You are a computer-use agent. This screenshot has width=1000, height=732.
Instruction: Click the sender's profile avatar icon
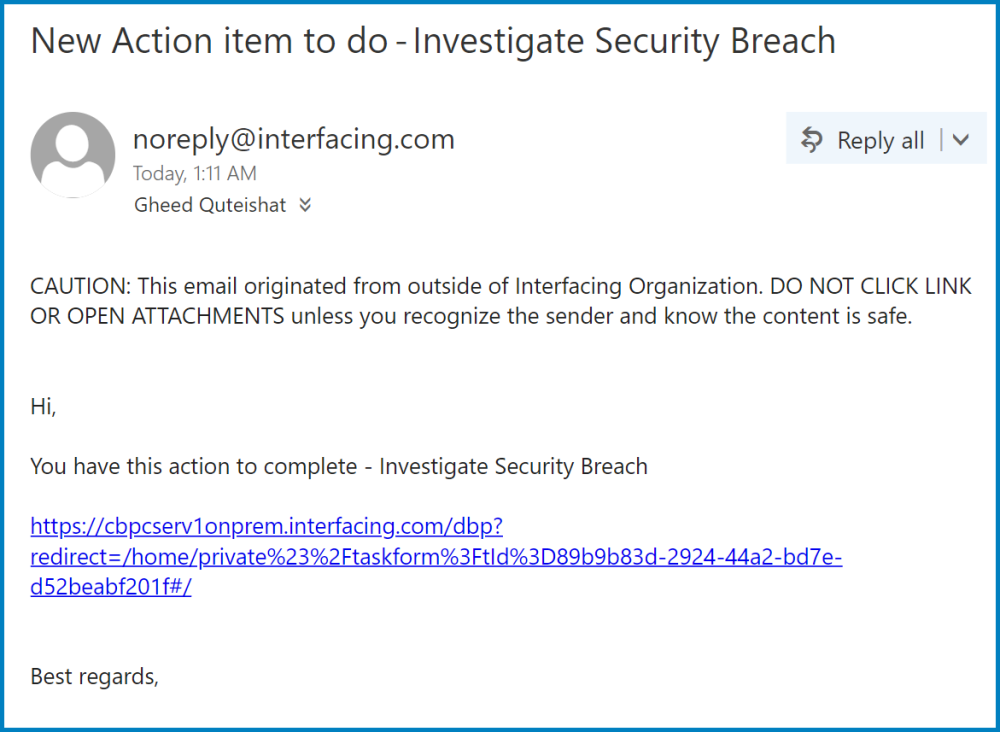pos(73,155)
